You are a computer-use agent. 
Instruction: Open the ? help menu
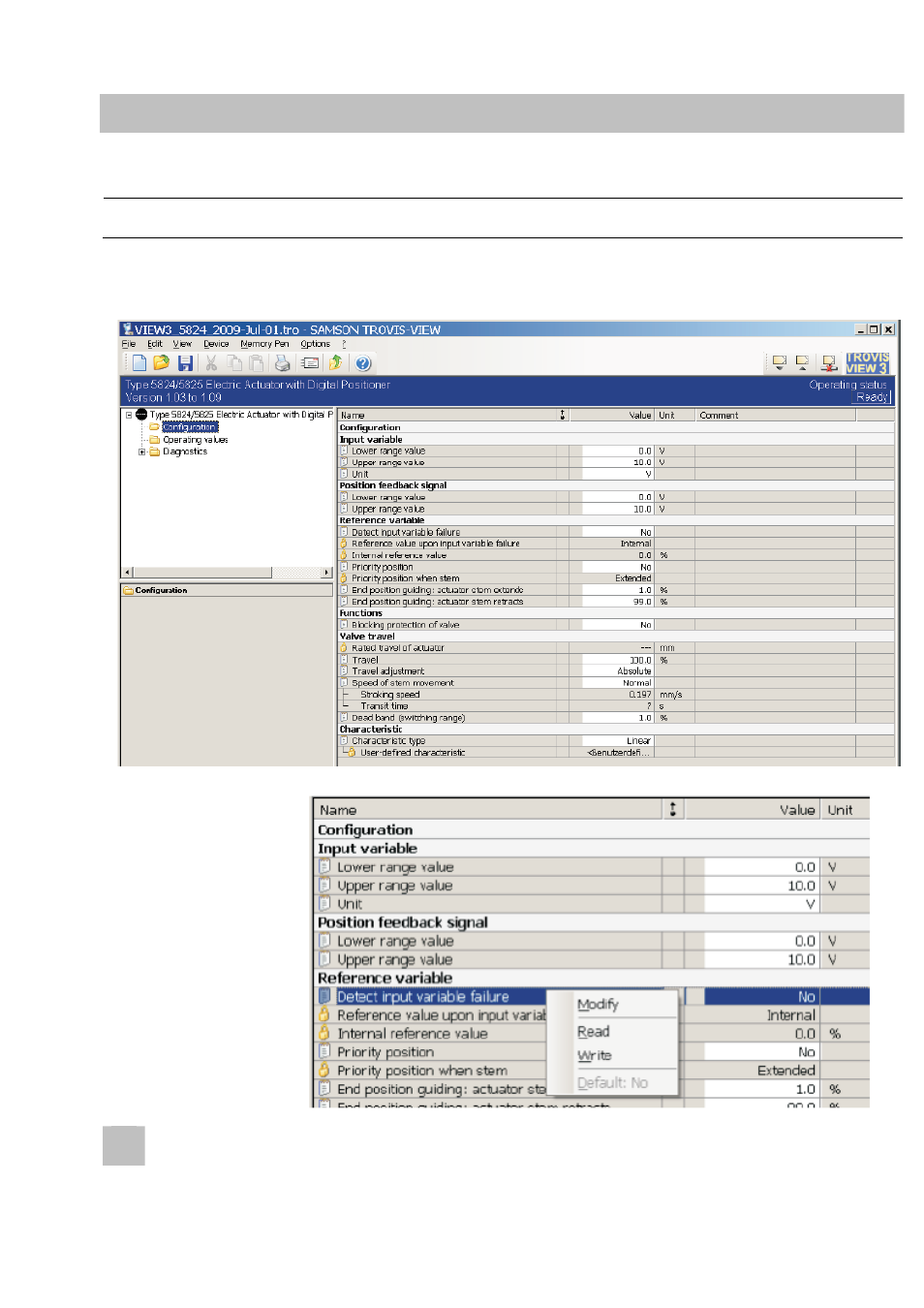[x=344, y=344]
